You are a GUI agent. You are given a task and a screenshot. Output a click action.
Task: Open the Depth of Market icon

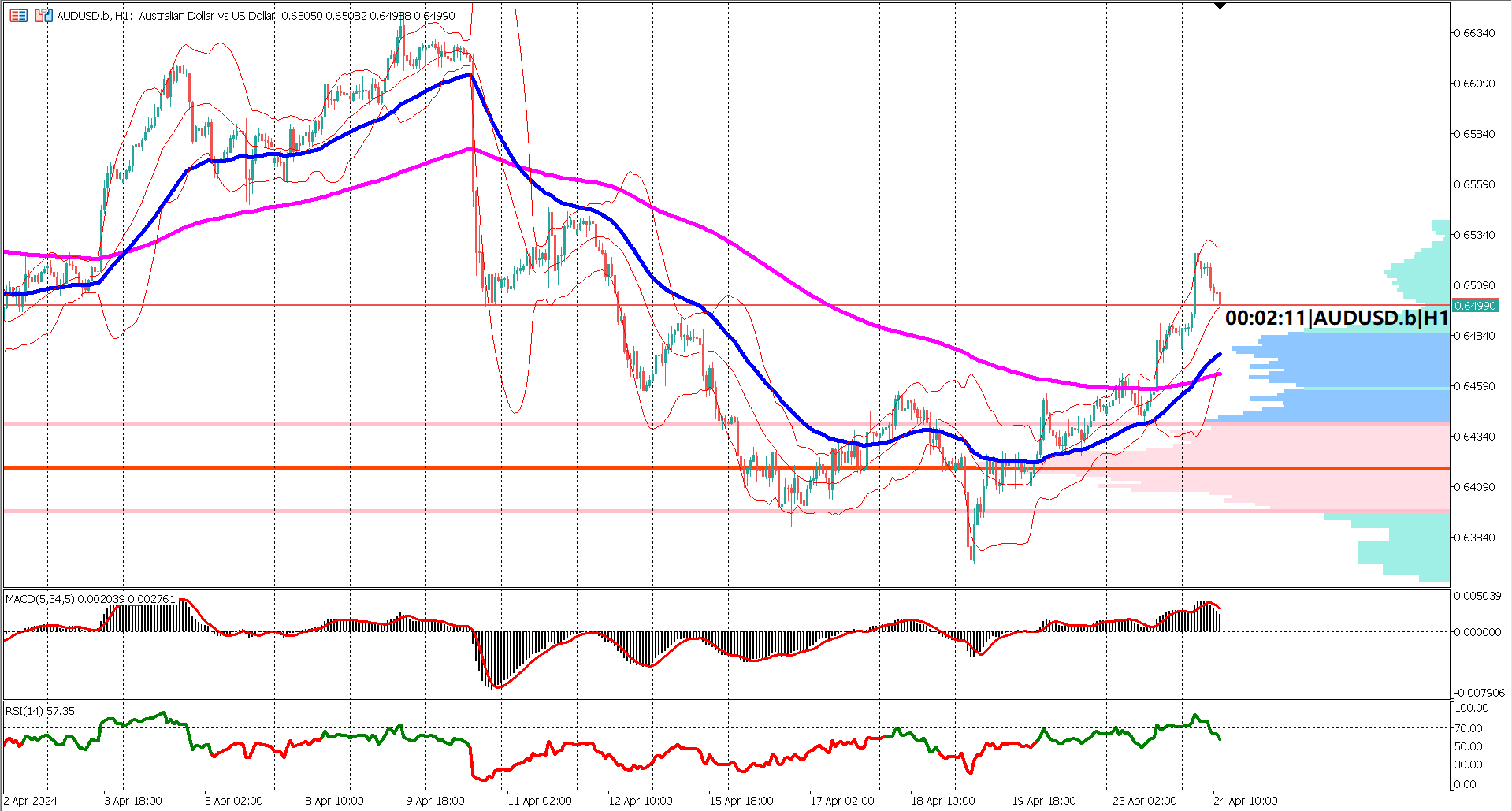pos(18,15)
